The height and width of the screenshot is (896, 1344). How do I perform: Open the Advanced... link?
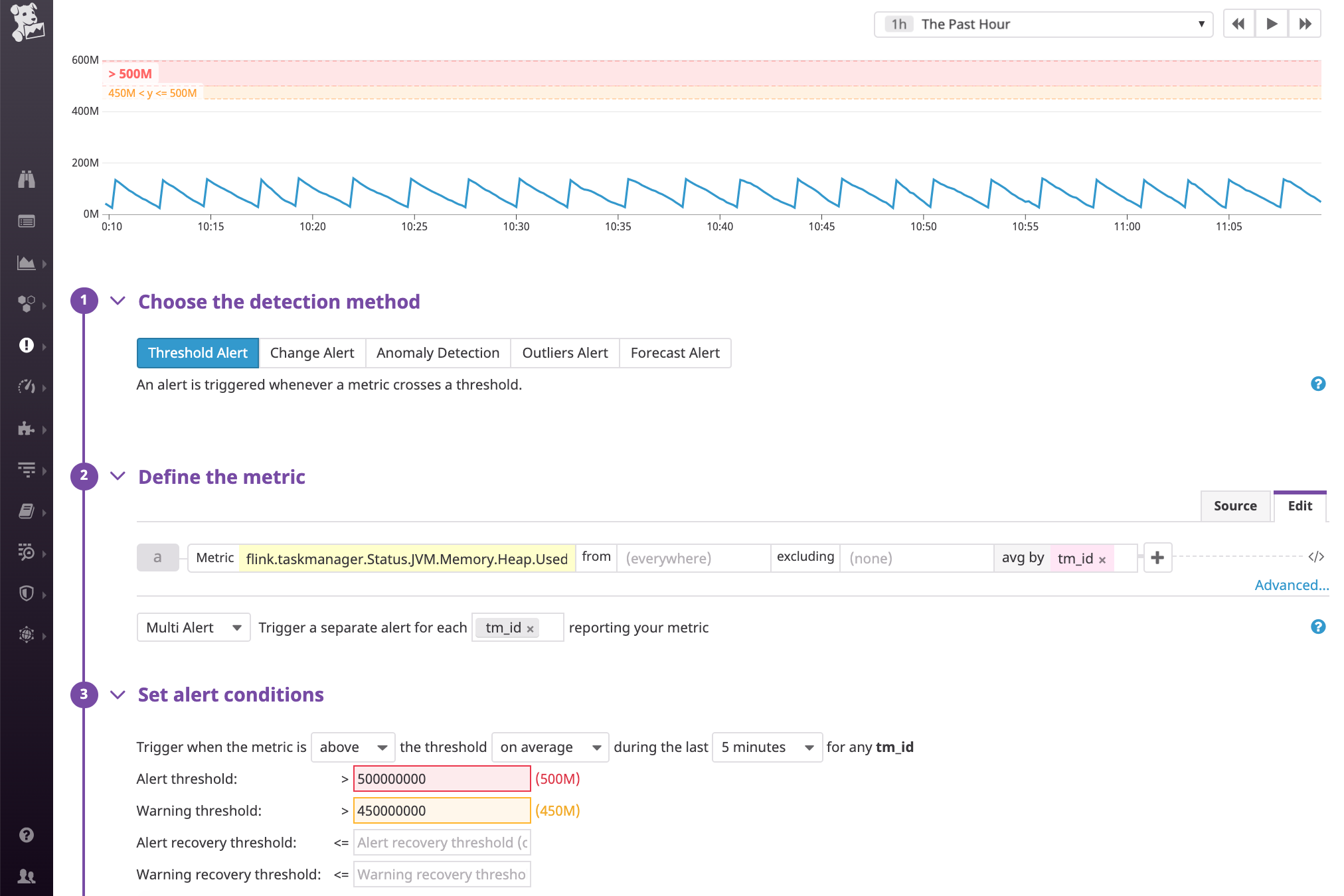[x=1291, y=585]
